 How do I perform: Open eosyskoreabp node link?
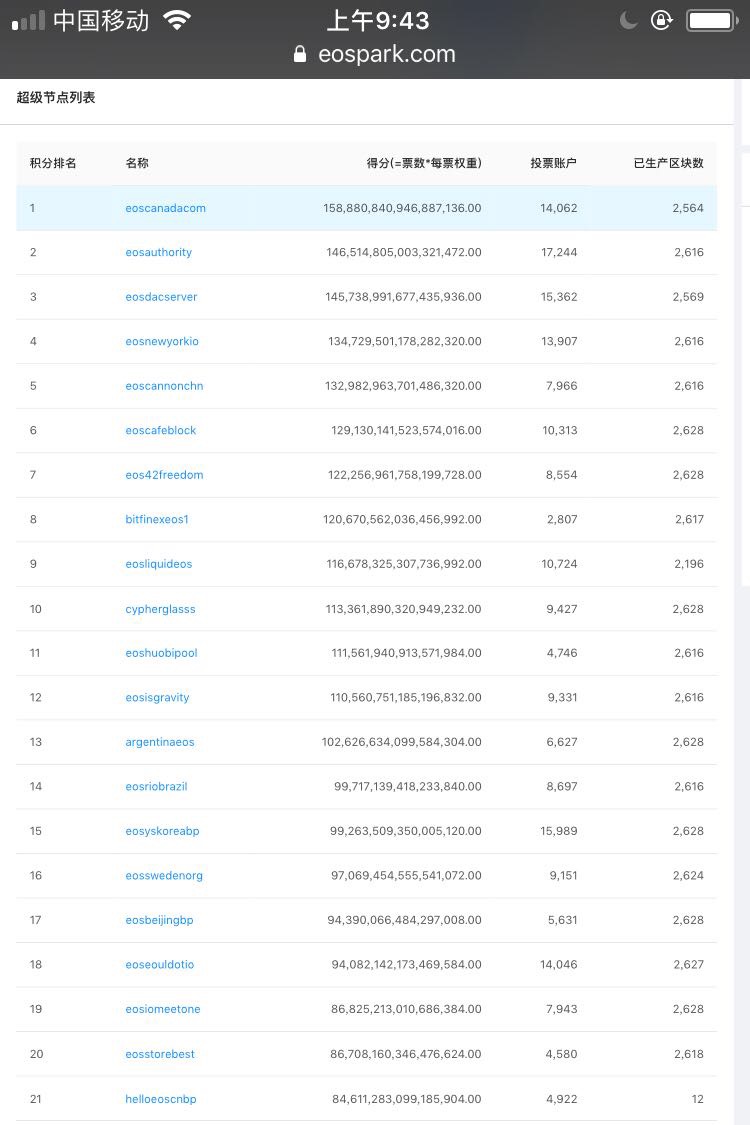pos(162,831)
